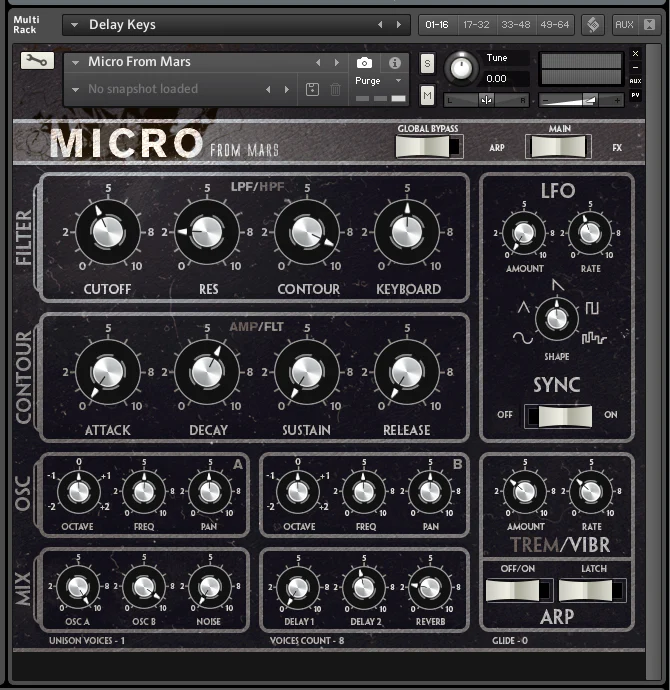Open the Purge dropdown menu

(x=378, y=81)
